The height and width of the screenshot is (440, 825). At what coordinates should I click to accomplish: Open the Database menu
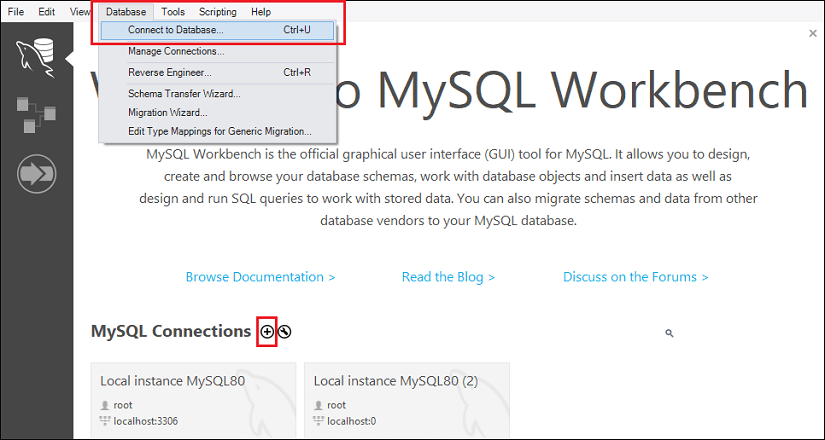[126, 12]
